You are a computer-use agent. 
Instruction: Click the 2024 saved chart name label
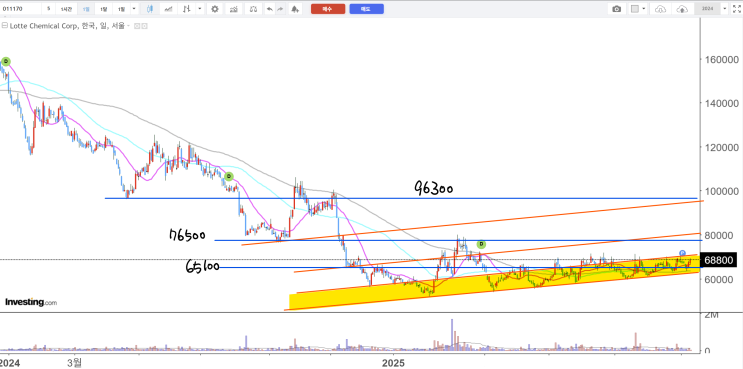point(707,9)
